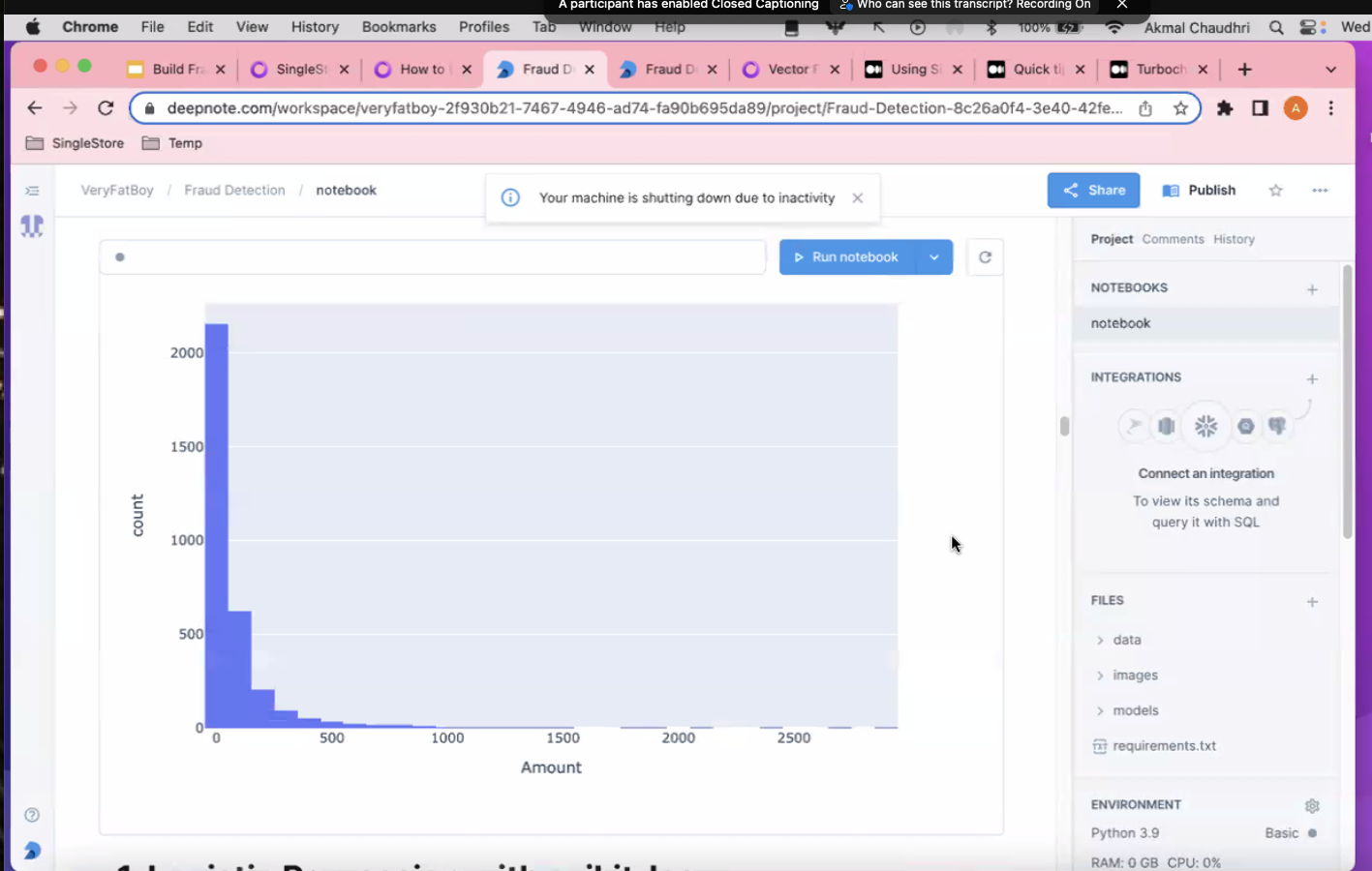Image resolution: width=1372 pixels, height=871 pixels.
Task: Click the Snowflake integration icon
Action: coord(1205,426)
